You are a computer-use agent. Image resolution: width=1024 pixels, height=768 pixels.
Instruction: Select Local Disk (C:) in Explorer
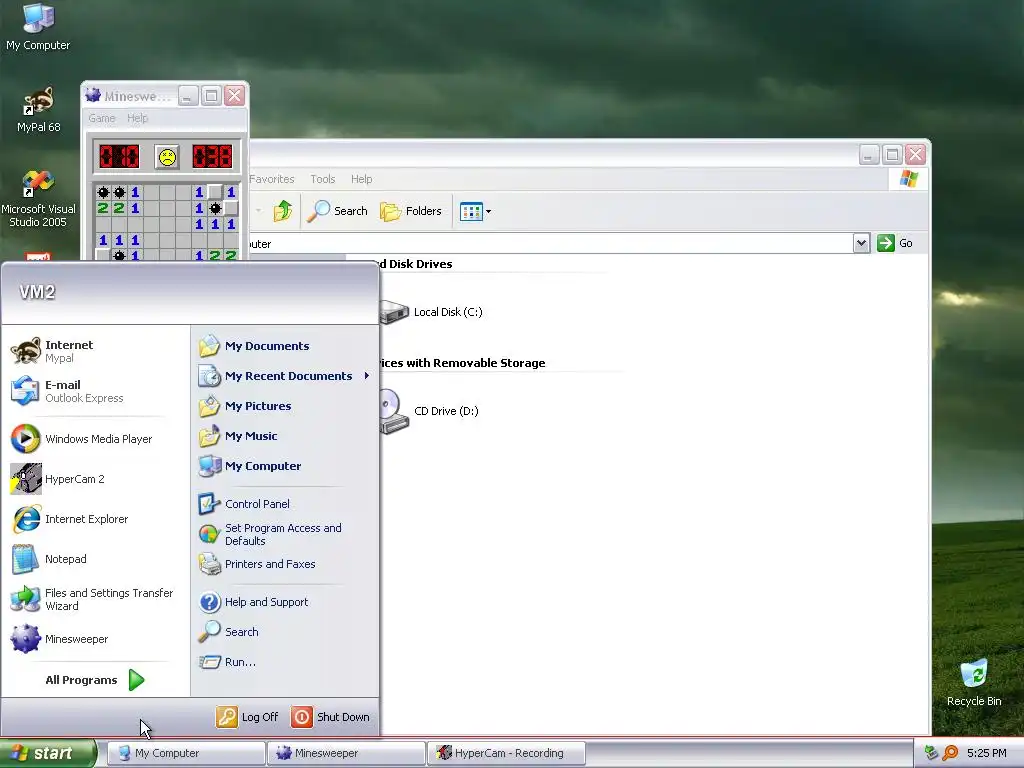[x=431, y=312]
